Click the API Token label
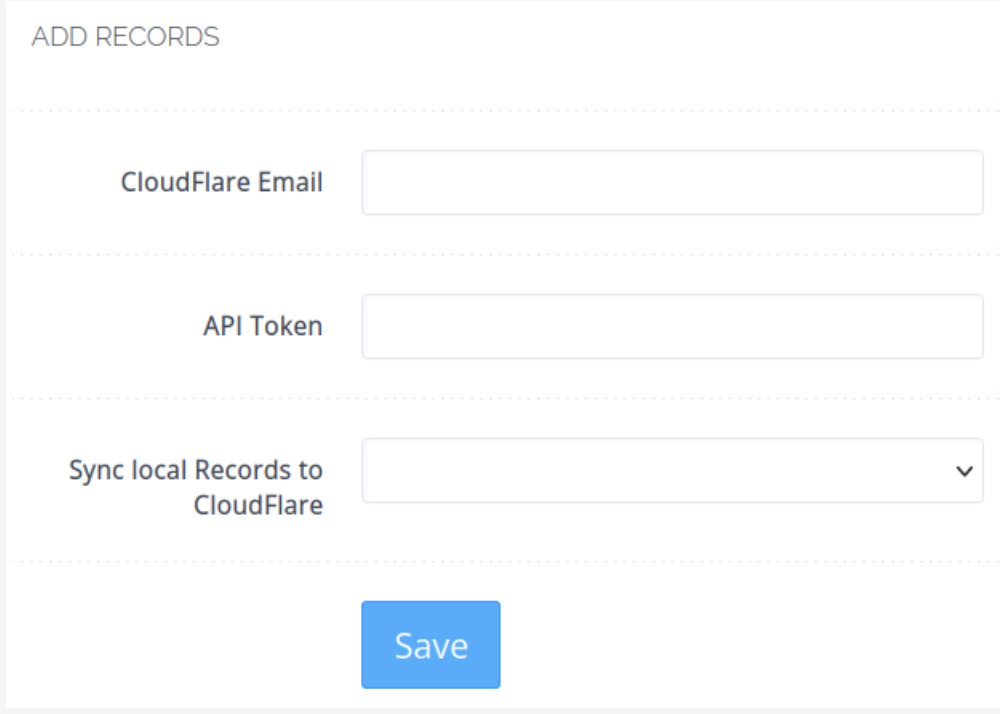 263,326
